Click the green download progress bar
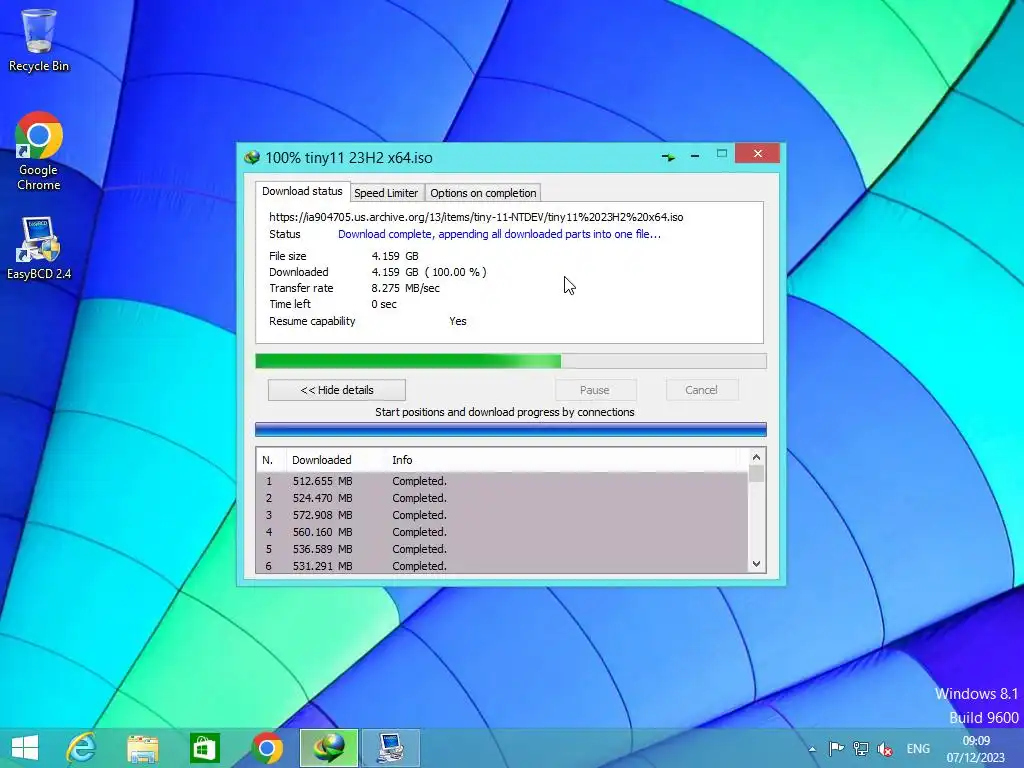The width and height of the screenshot is (1024, 768). tap(511, 361)
